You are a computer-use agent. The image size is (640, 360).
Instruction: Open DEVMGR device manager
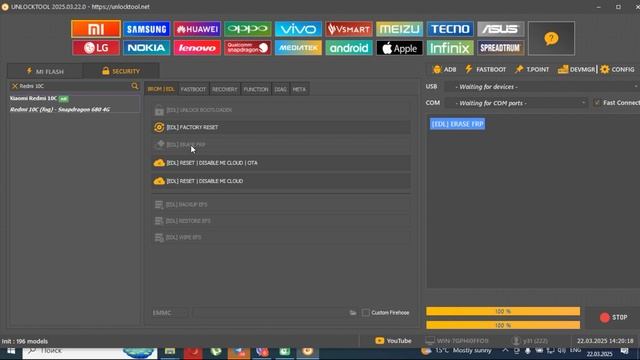(x=577, y=69)
